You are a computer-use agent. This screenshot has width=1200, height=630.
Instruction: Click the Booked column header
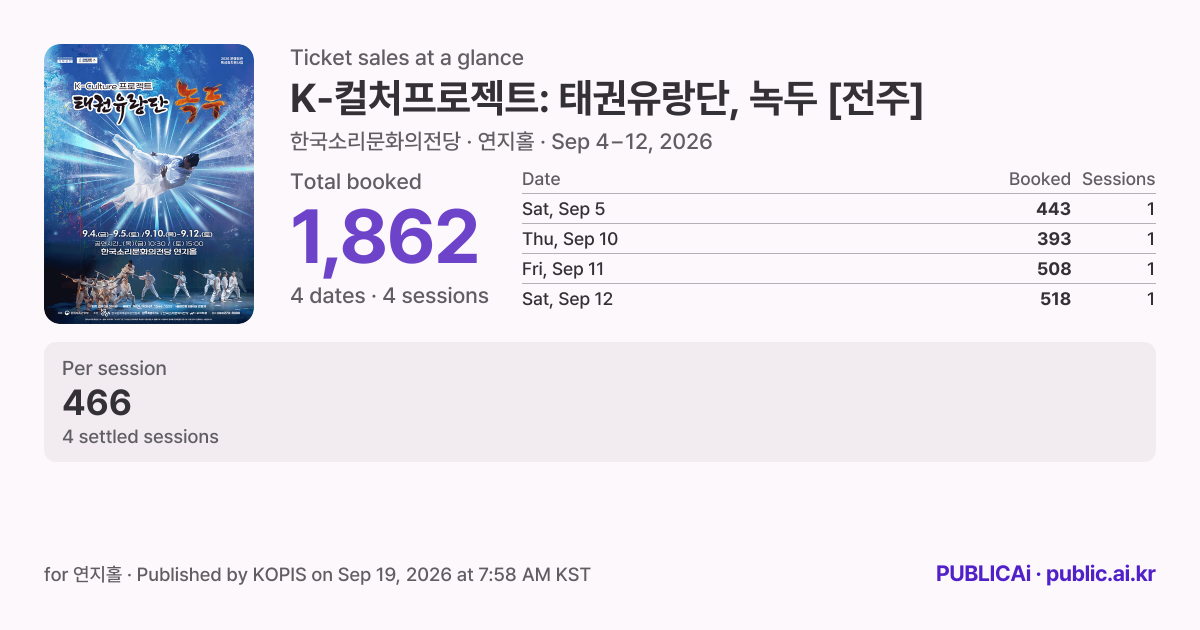1039,179
